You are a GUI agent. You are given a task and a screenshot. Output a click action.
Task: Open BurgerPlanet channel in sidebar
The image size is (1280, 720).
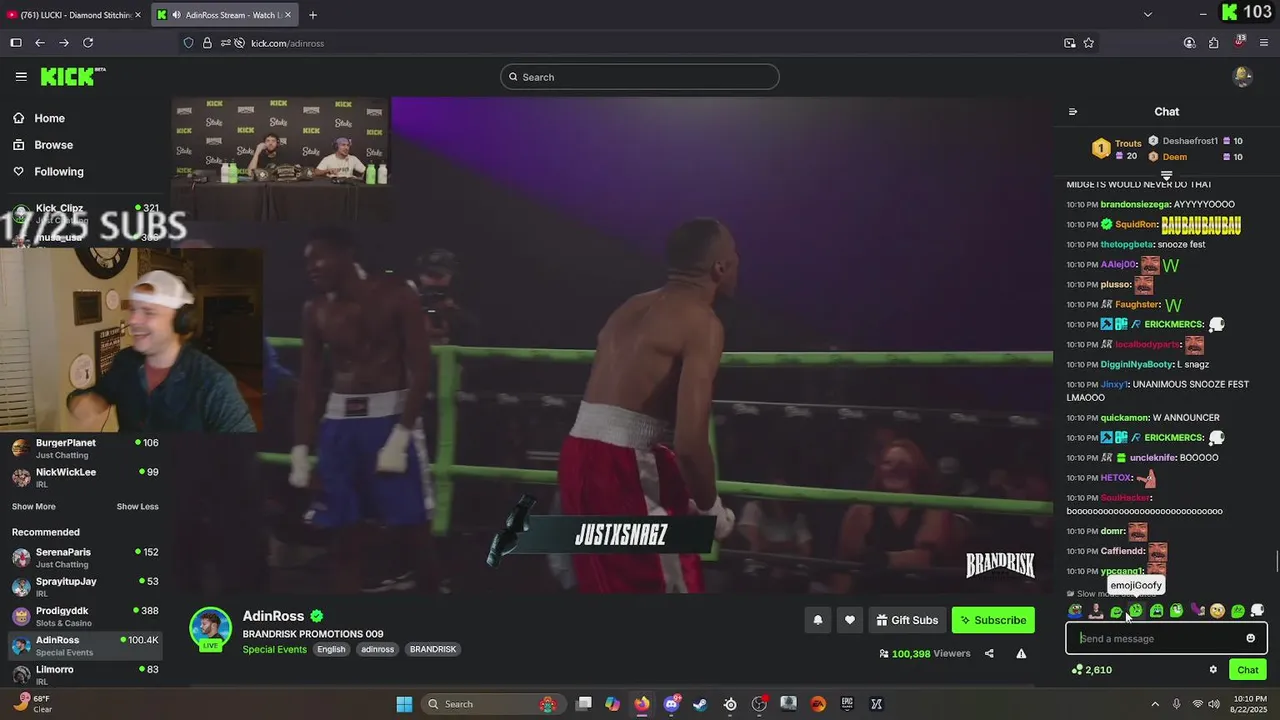[x=85, y=448]
